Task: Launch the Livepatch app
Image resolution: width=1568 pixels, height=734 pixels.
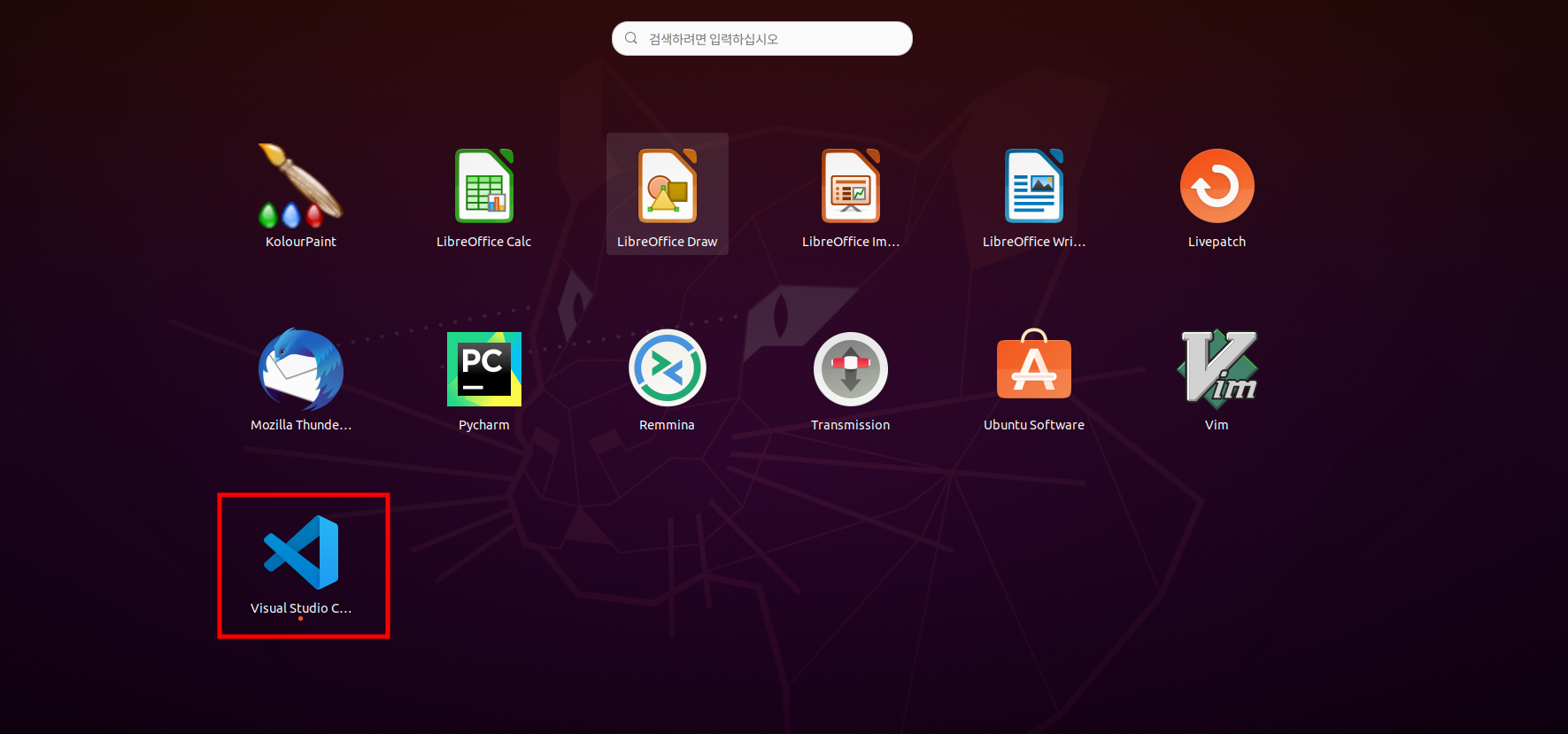Action: [1217, 186]
